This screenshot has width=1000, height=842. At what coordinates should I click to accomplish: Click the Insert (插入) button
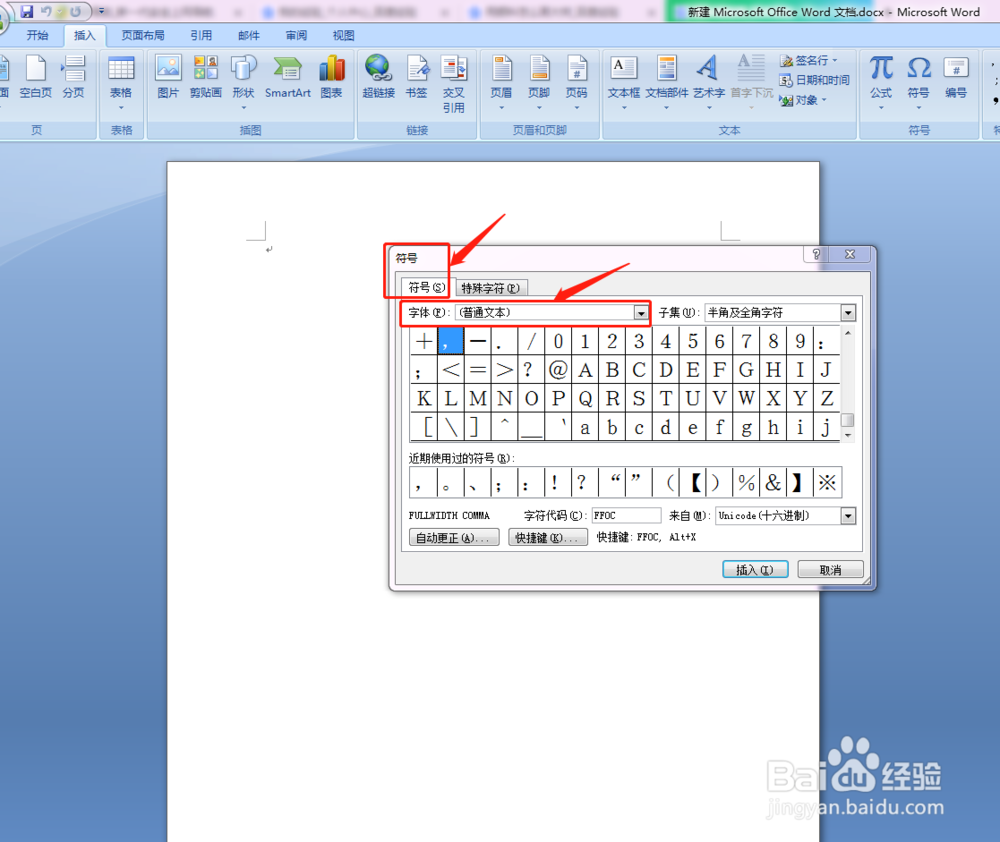[x=755, y=570]
